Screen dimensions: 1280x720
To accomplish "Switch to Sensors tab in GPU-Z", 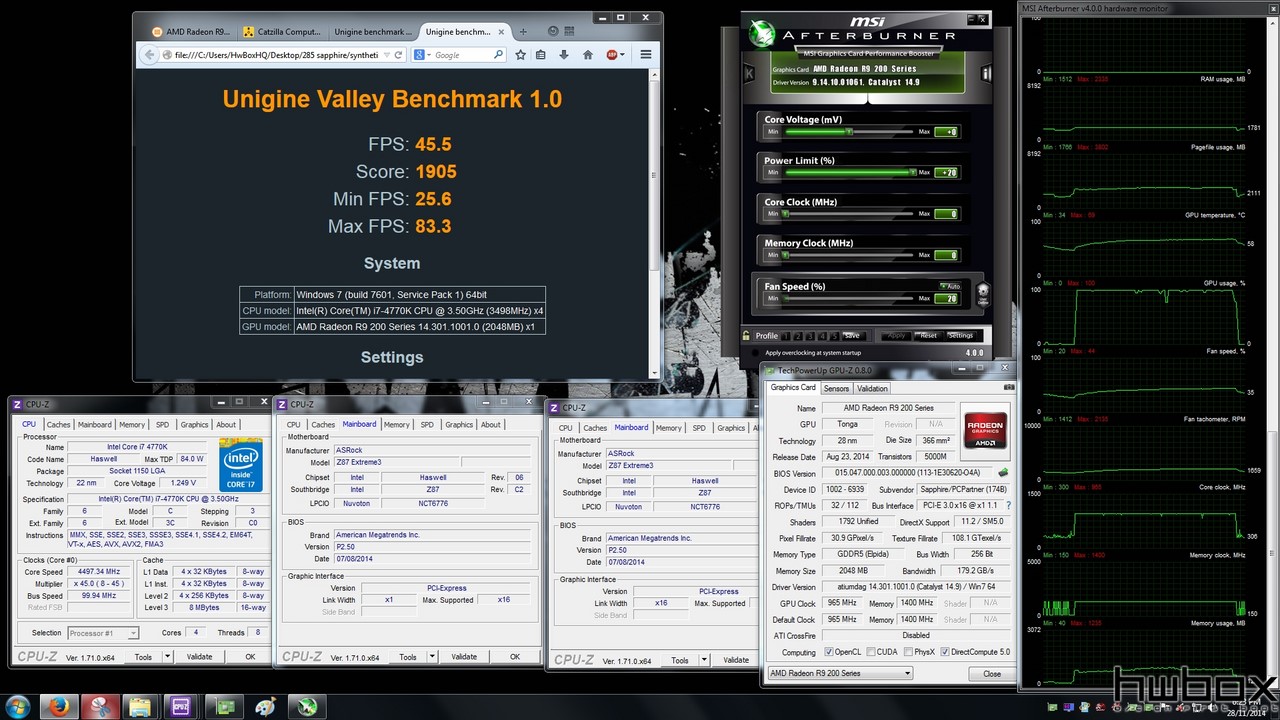I will click(836, 388).
